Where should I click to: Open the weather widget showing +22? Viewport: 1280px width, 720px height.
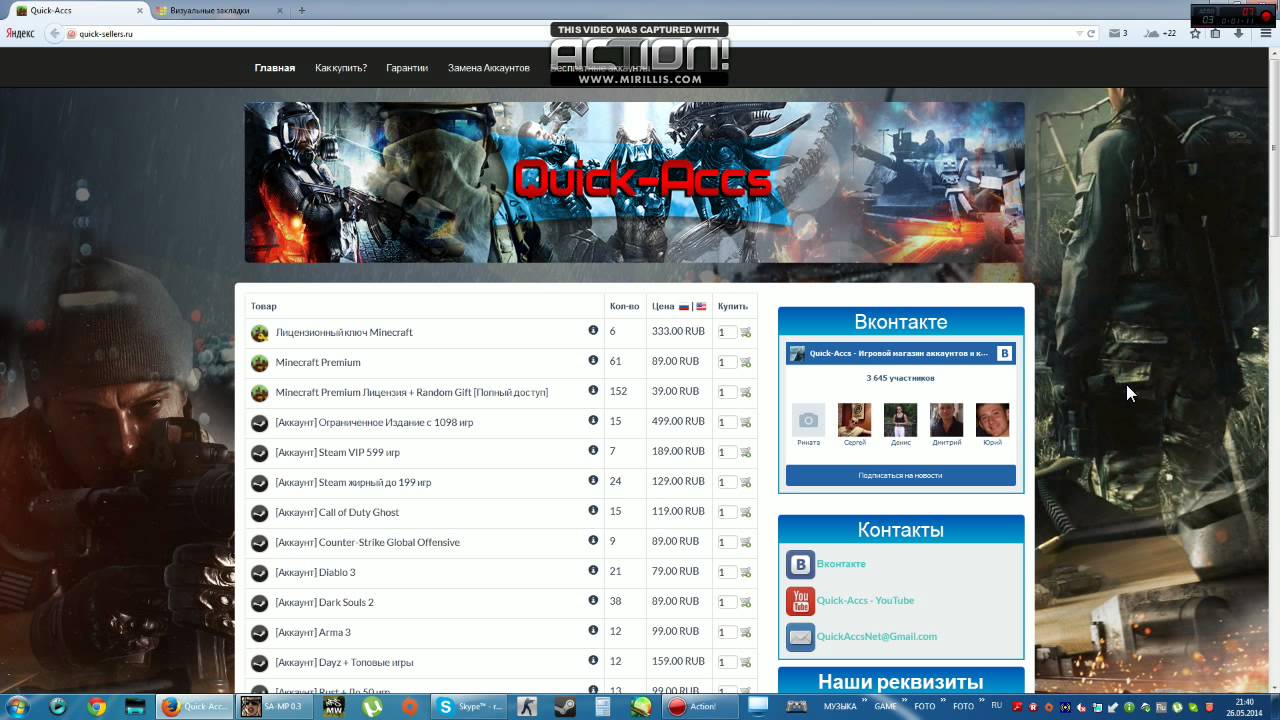tap(1161, 33)
